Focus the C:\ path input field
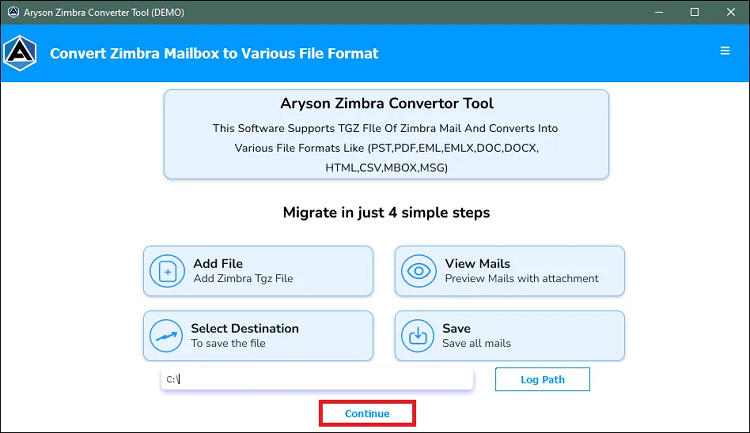 click(317, 379)
